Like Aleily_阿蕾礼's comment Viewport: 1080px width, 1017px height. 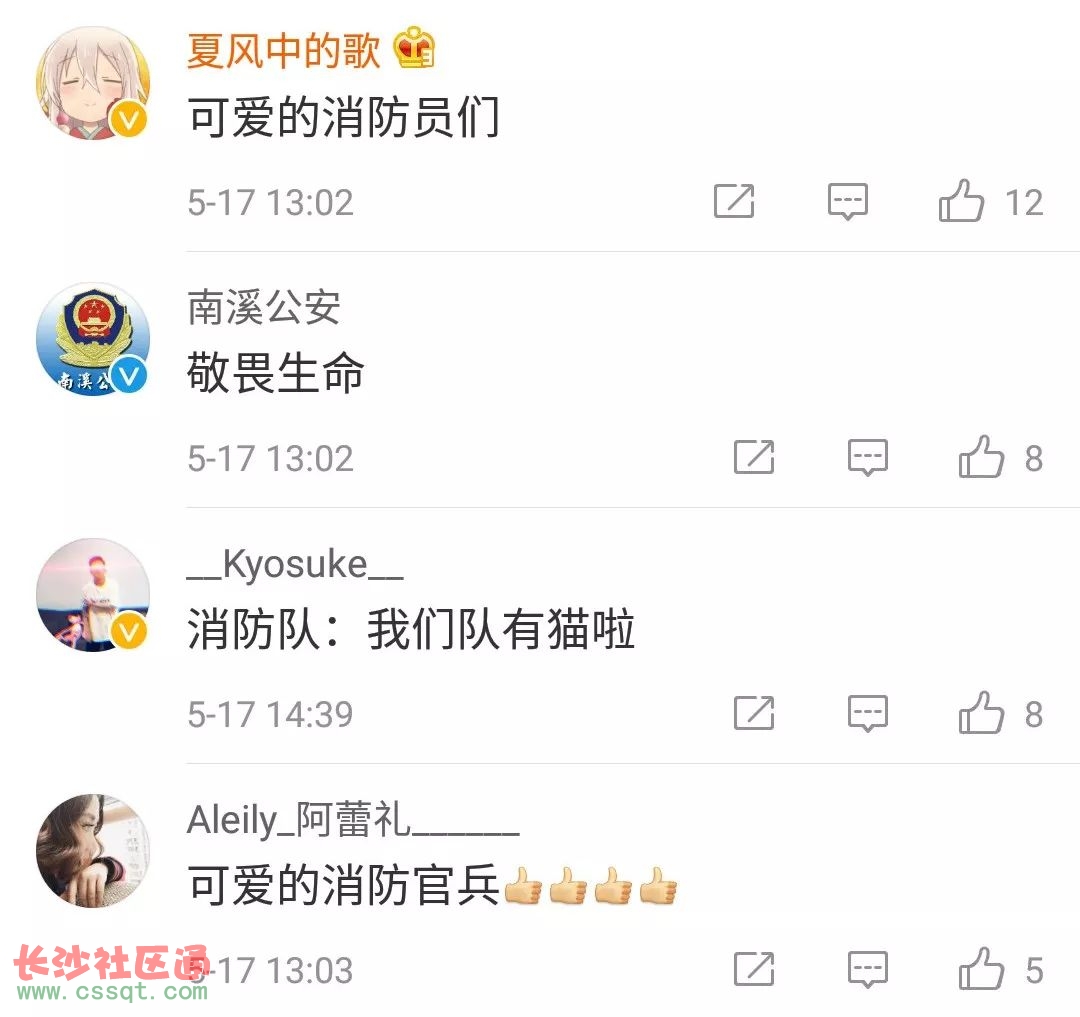[982, 969]
